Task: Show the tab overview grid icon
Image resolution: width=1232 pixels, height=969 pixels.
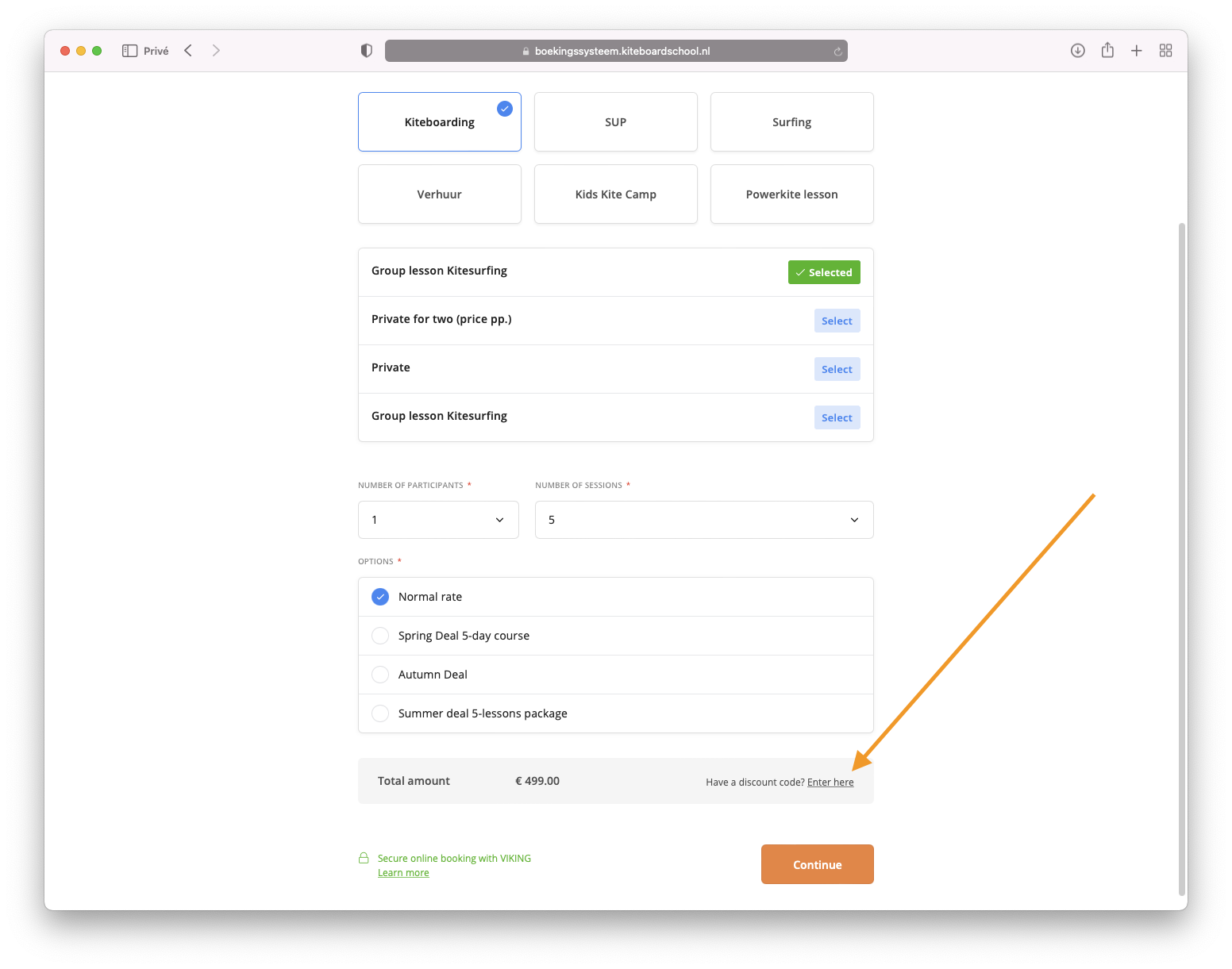Action: [x=1165, y=51]
